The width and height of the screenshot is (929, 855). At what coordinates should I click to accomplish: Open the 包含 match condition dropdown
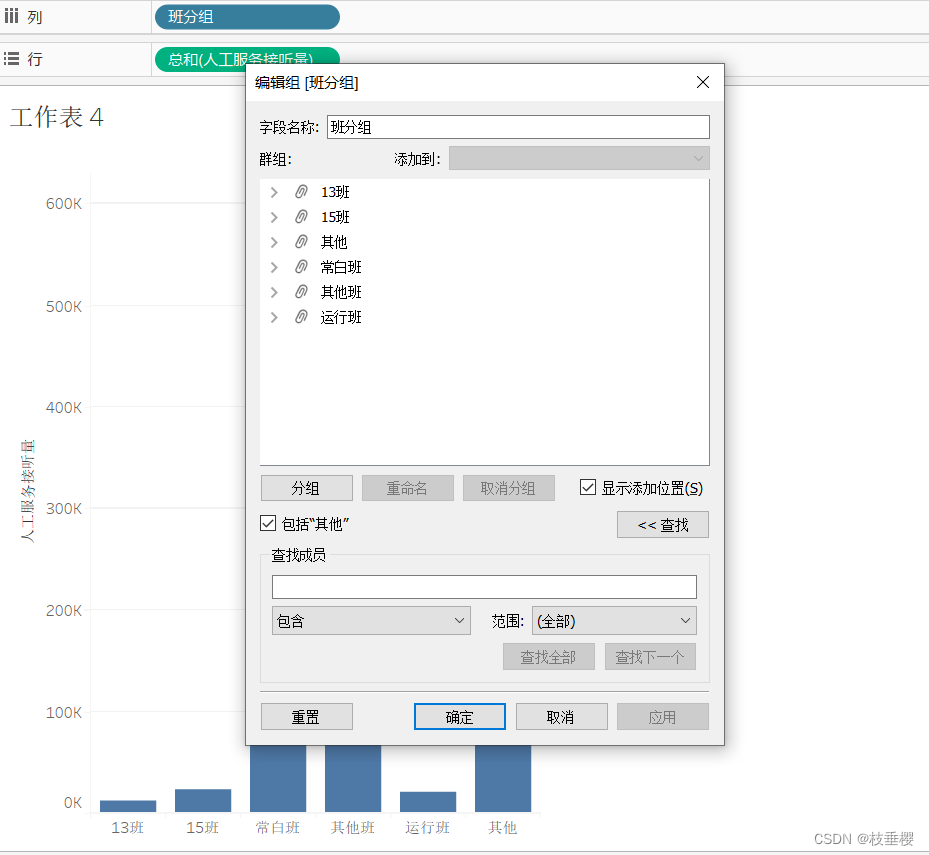[x=370, y=620]
